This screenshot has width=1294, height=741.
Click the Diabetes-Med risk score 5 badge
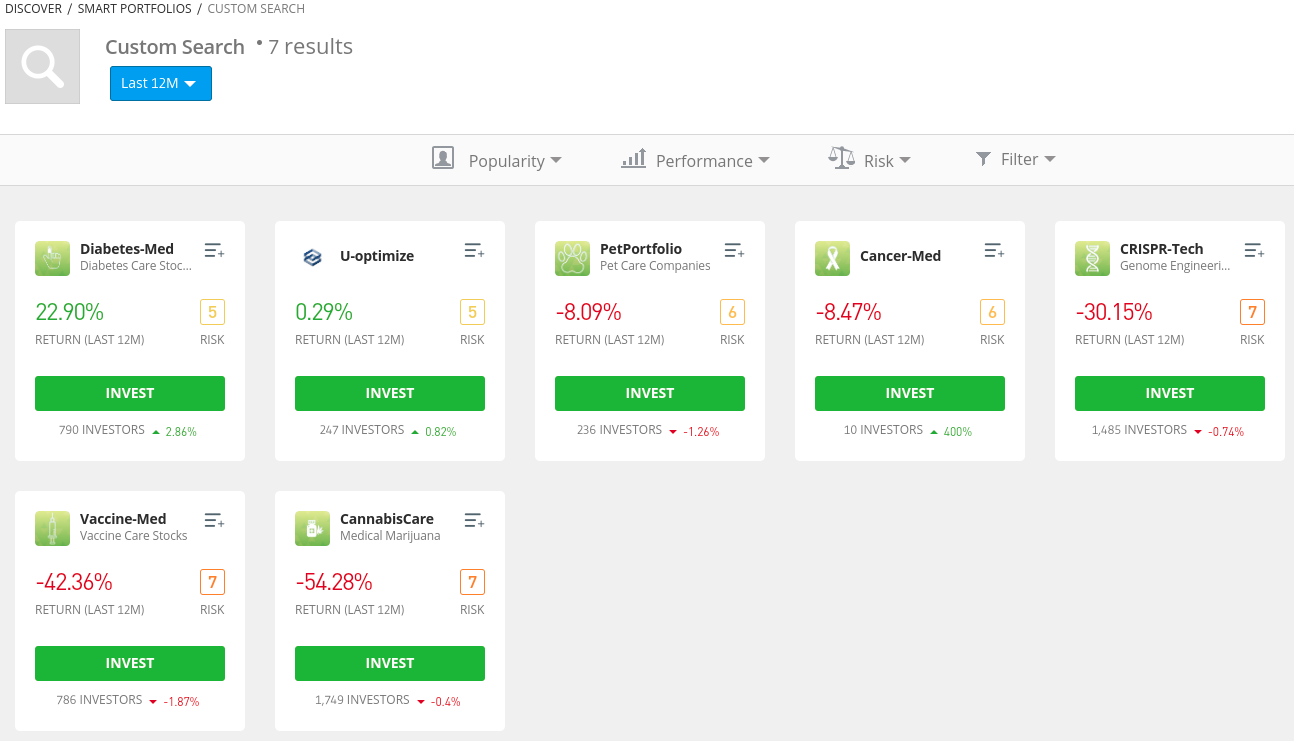[x=212, y=312]
